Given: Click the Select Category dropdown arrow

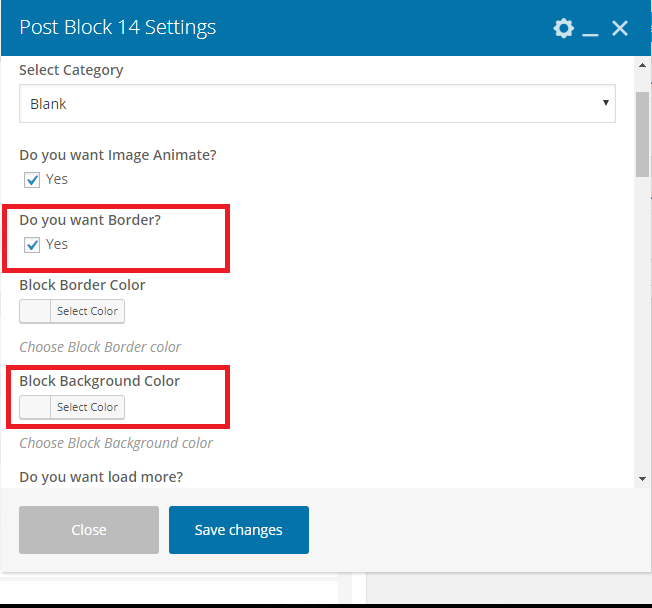Looking at the screenshot, I should tap(605, 104).
